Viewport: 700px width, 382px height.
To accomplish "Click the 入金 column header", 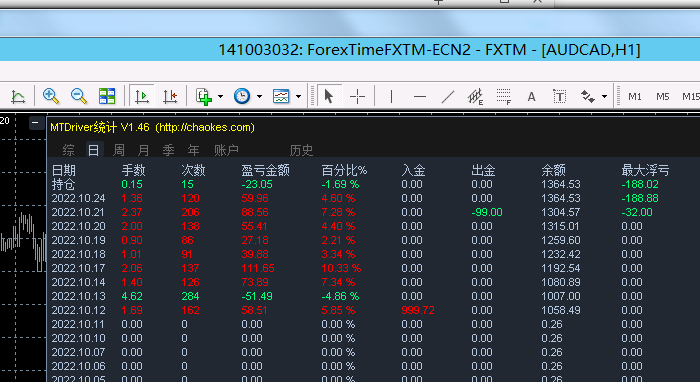I will click(413, 170).
